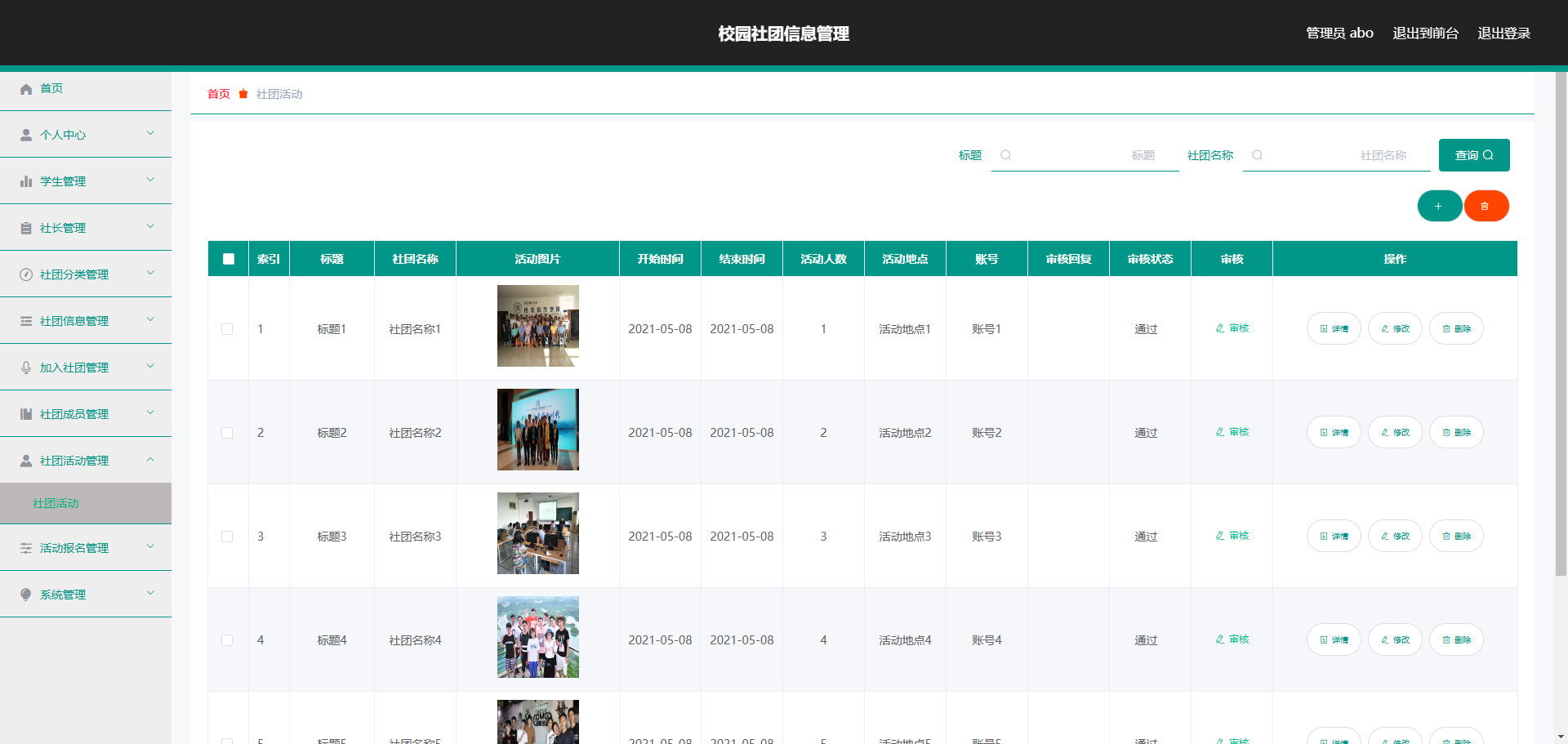
Task: Open activity image thumbnail of row 标题1
Action: point(538,326)
